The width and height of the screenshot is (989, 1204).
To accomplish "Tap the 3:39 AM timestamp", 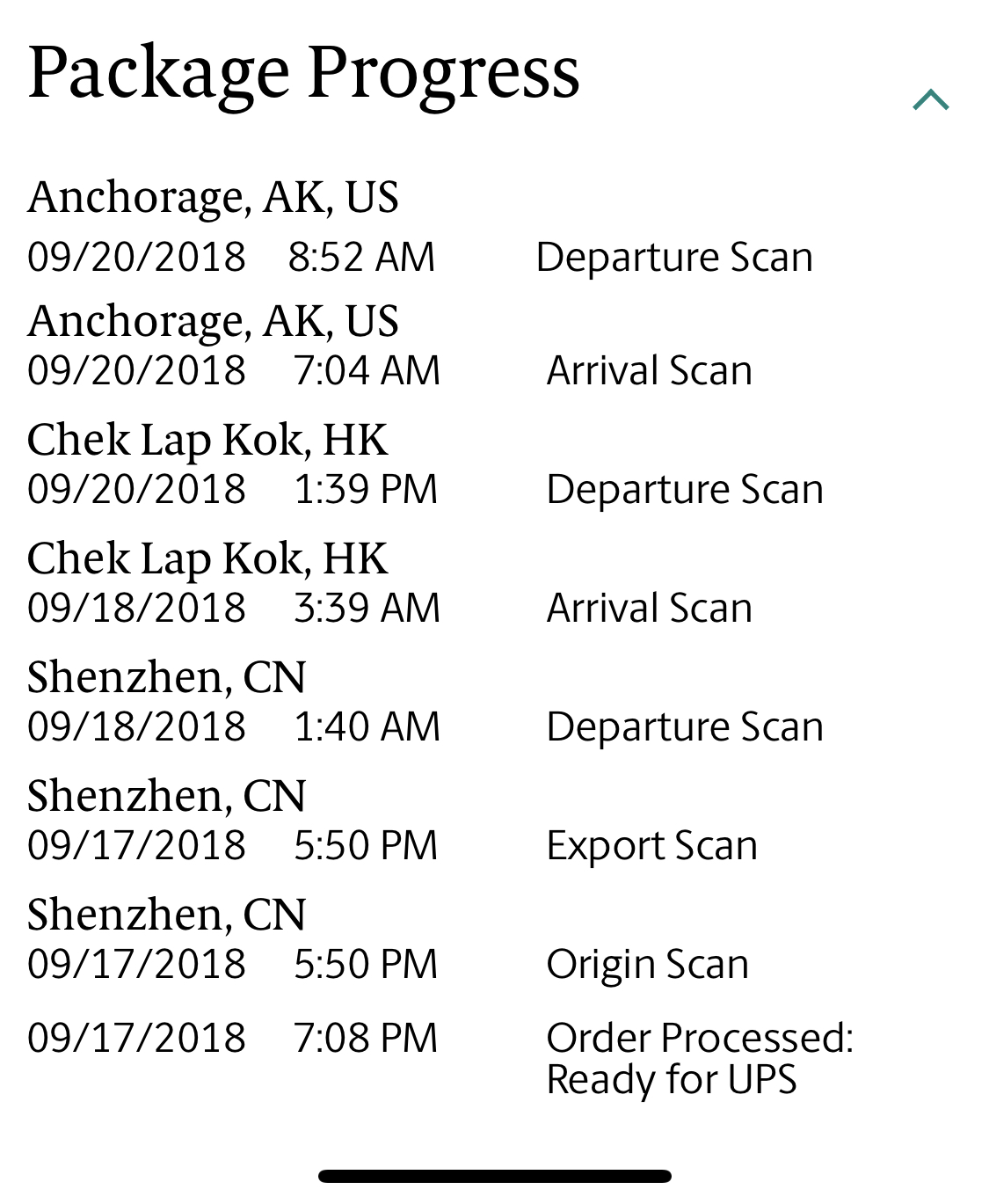I will click(x=367, y=609).
